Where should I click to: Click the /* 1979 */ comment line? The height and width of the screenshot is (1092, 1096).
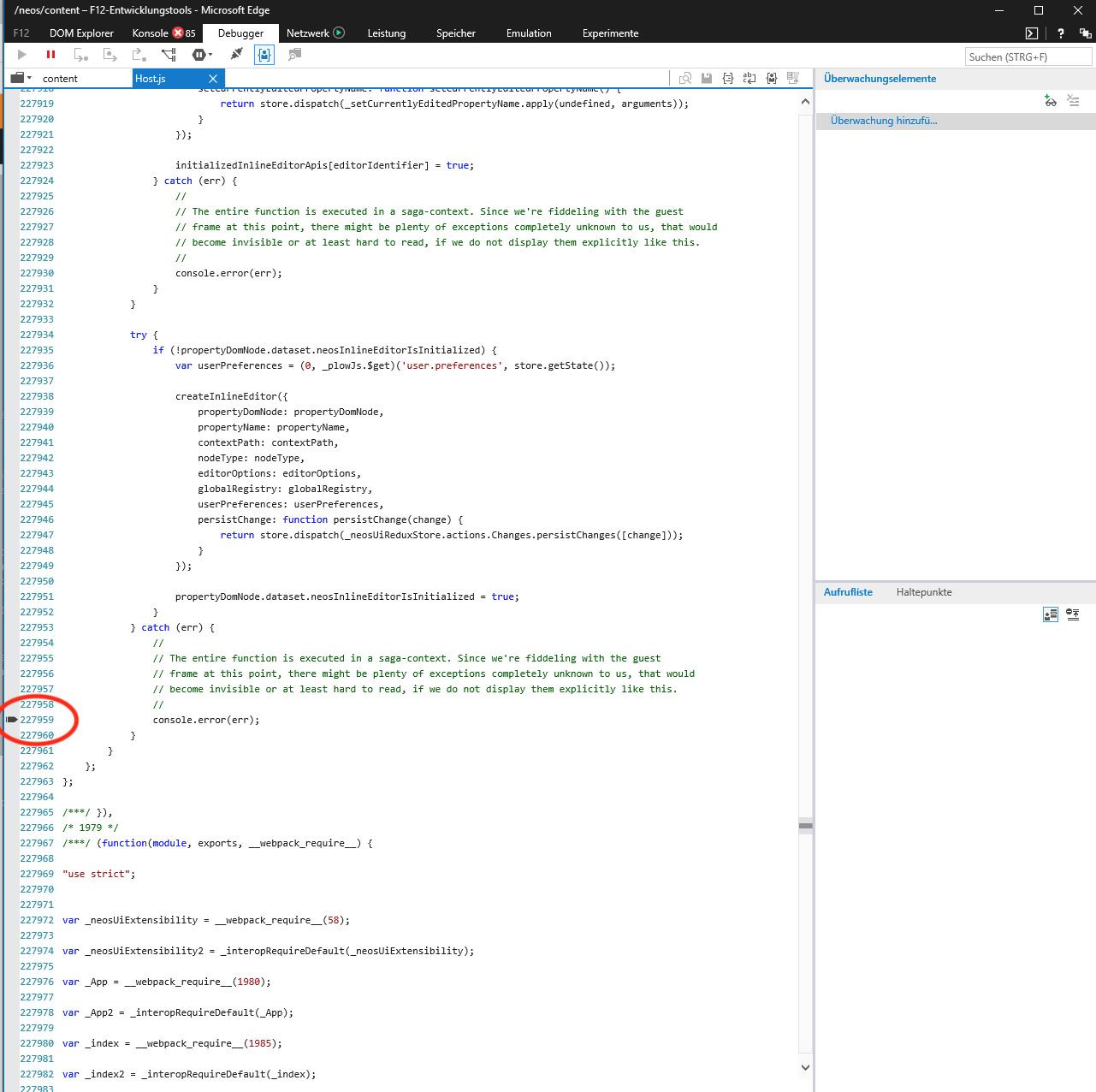pos(90,828)
